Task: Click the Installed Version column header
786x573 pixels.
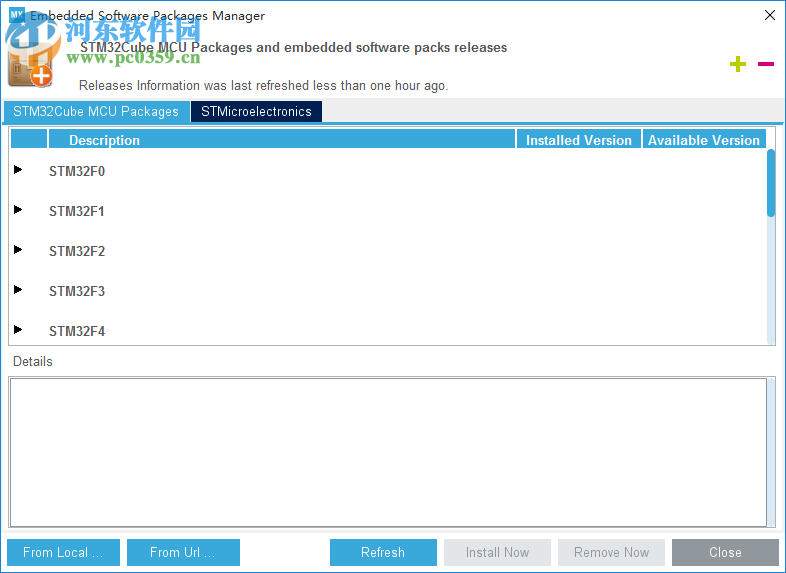Action: tap(579, 139)
